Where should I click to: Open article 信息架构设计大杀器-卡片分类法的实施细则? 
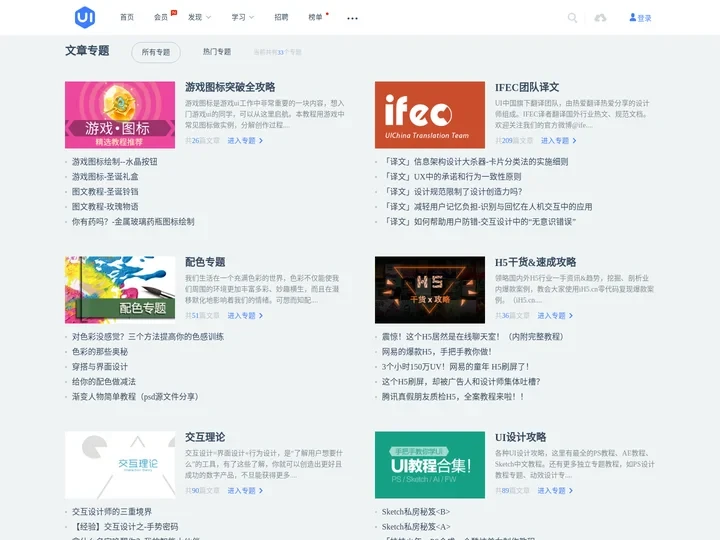475,162
